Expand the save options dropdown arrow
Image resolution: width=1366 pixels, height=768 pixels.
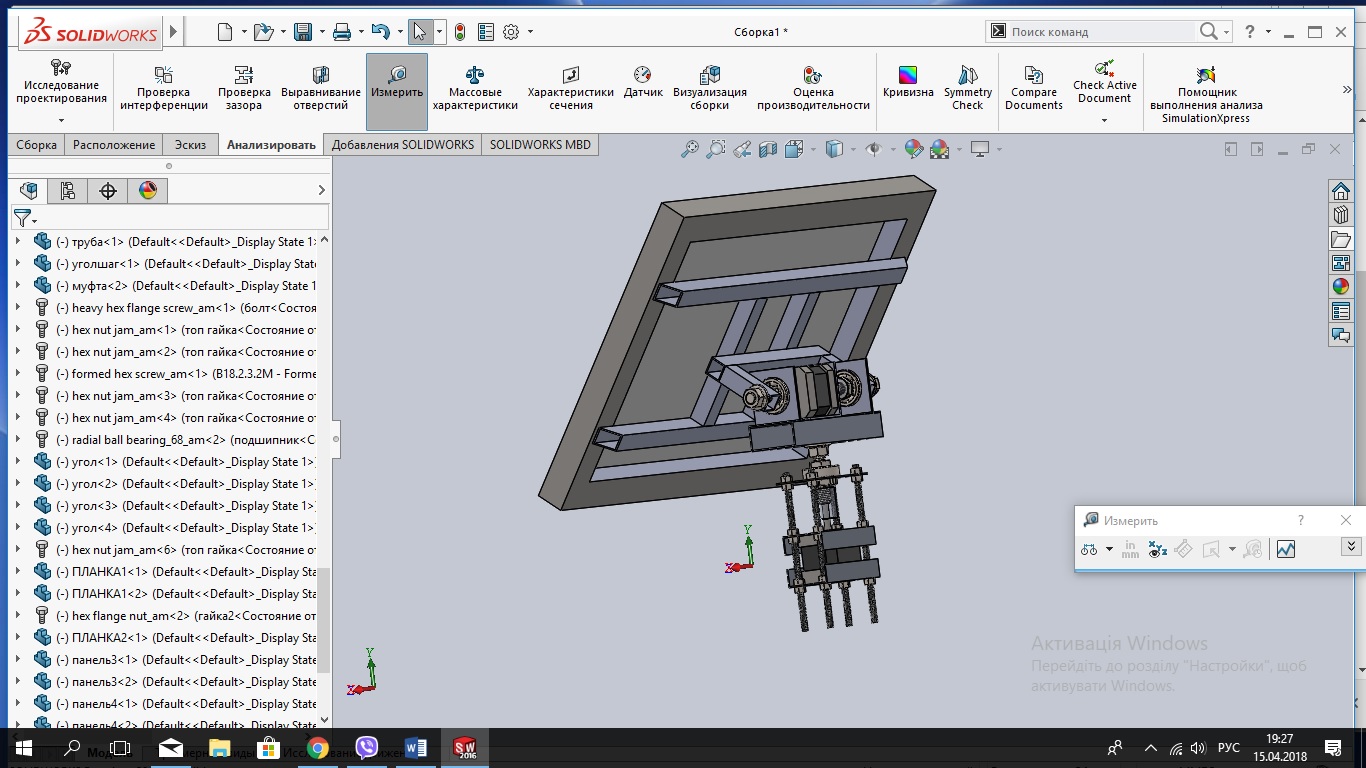(x=321, y=32)
